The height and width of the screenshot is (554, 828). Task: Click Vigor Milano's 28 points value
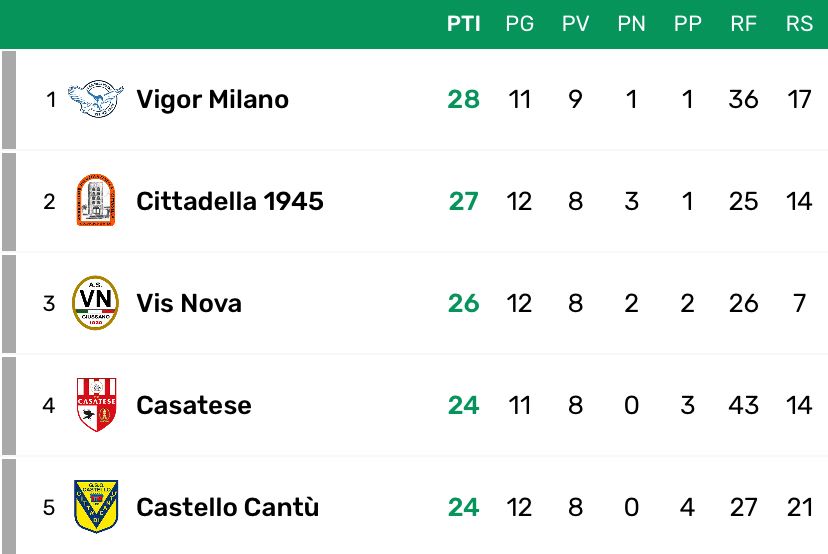point(464,99)
